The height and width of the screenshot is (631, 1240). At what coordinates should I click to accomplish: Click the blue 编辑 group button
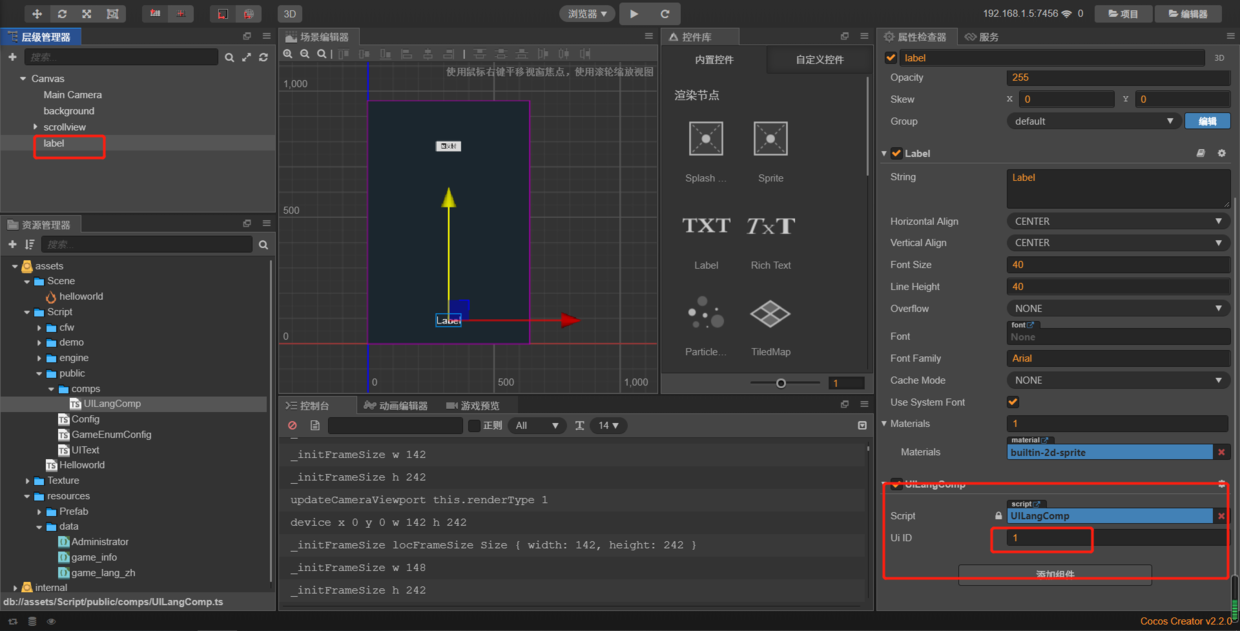pos(1207,121)
